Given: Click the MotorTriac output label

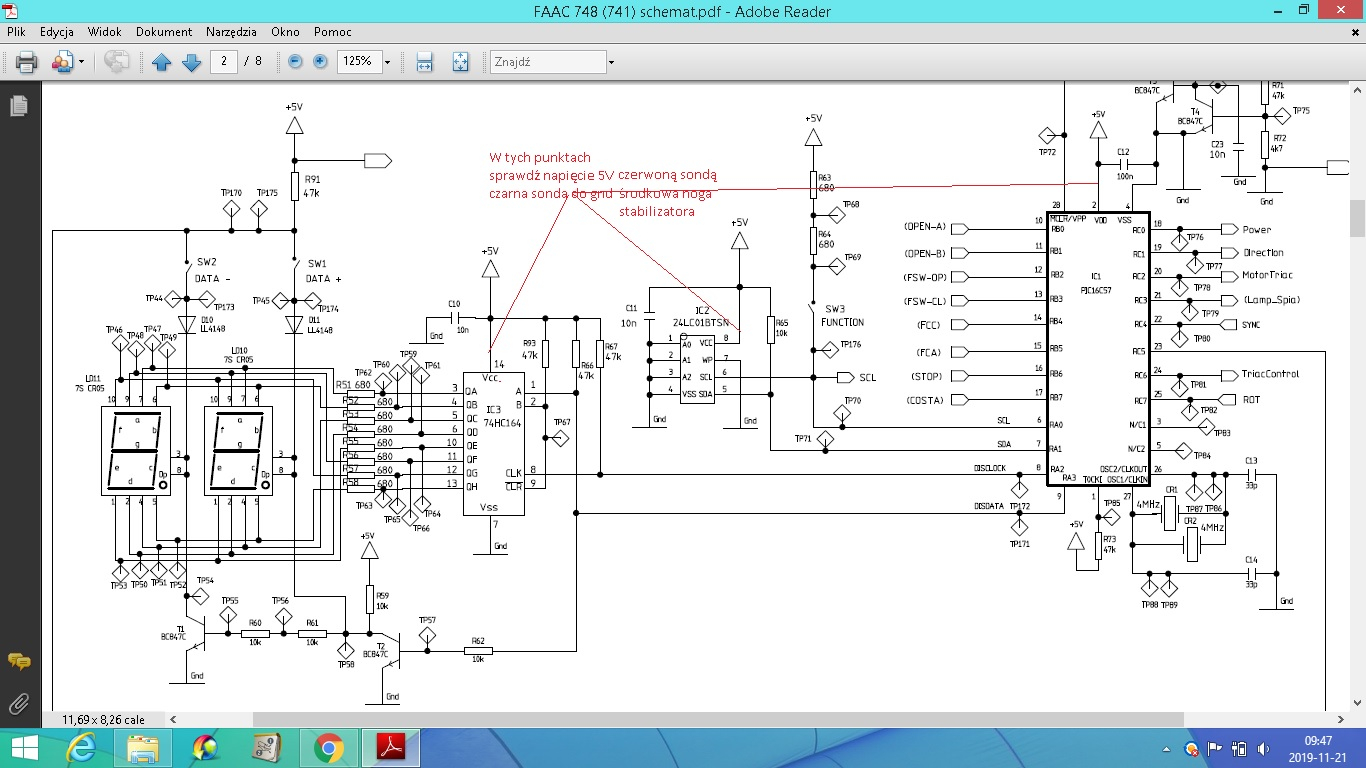Looking at the screenshot, I should [1270, 276].
